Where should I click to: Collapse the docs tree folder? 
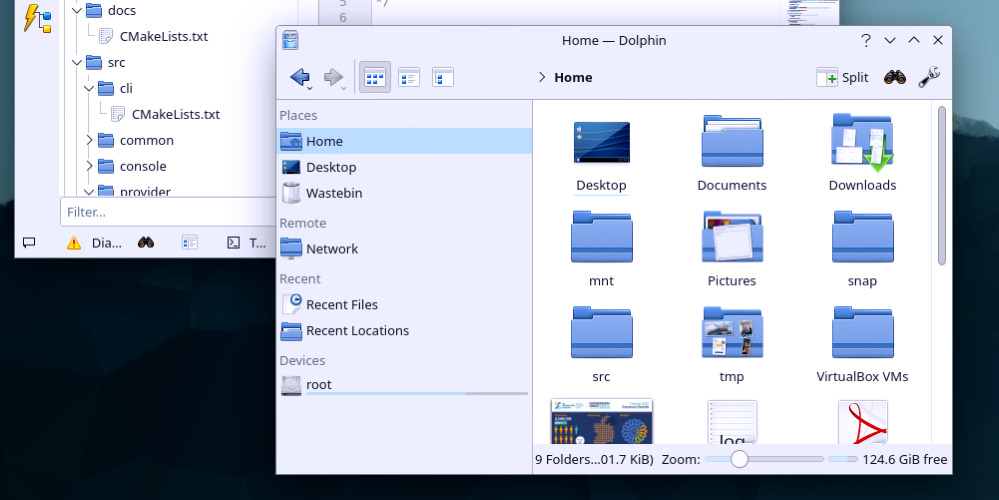click(x=77, y=11)
